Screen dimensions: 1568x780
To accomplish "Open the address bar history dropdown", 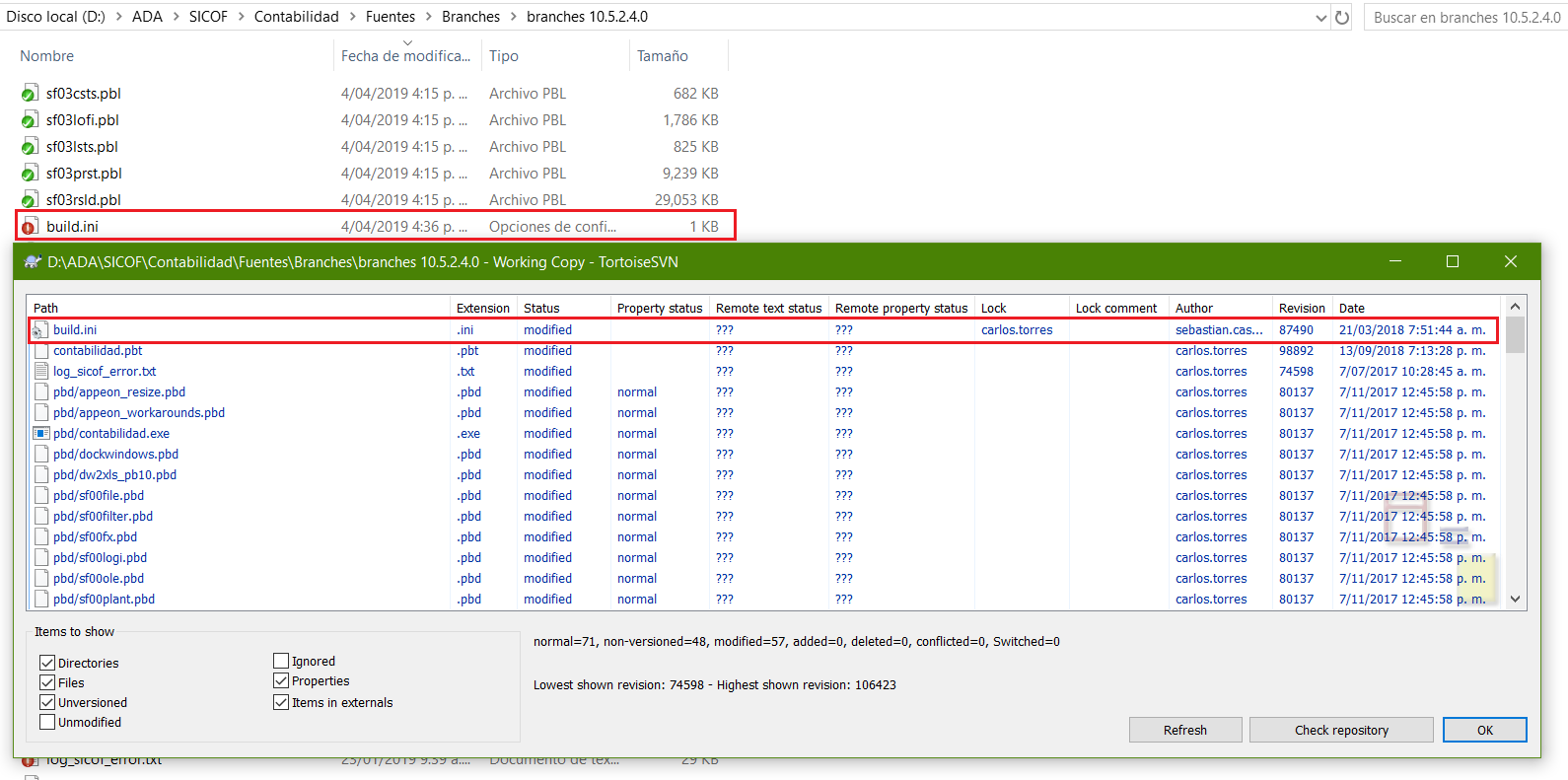I will [x=1321, y=18].
